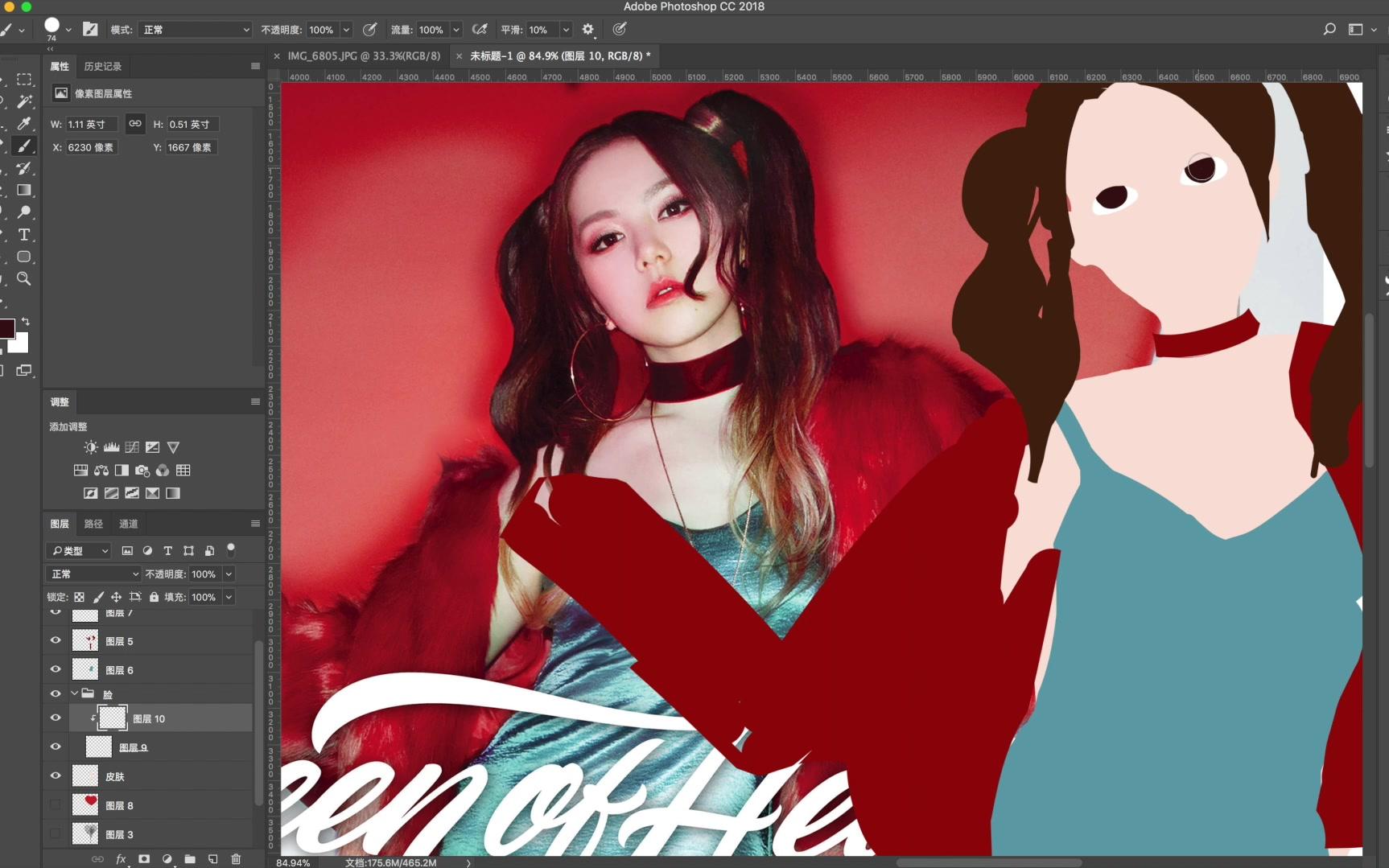
Task: Select the Eyedropper tool
Action: tap(24, 124)
